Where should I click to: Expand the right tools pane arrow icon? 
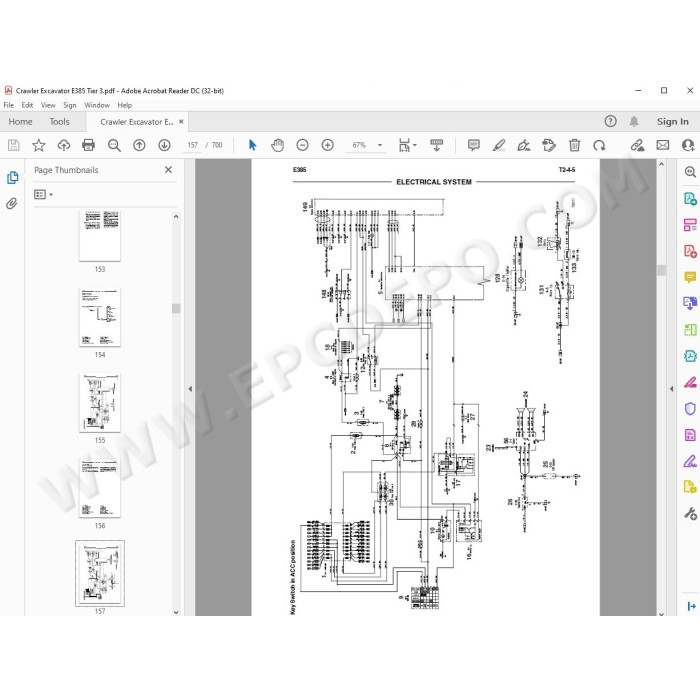pos(692,606)
